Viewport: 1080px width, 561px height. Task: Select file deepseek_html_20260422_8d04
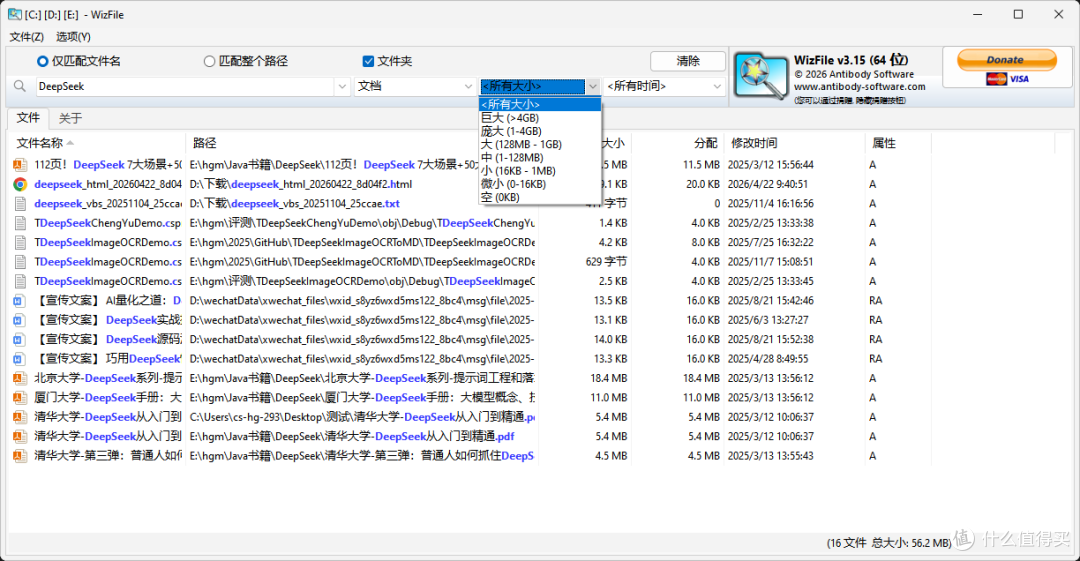(x=108, y=184)
